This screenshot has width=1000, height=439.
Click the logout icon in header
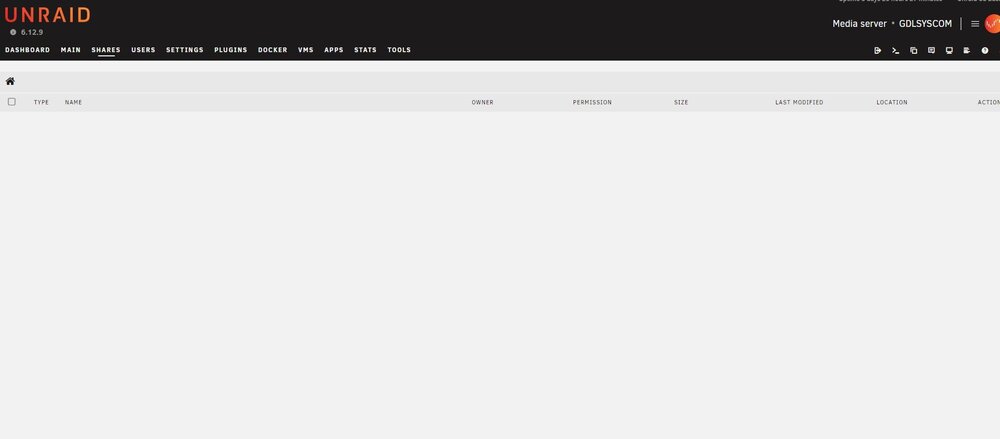(878, 50)
